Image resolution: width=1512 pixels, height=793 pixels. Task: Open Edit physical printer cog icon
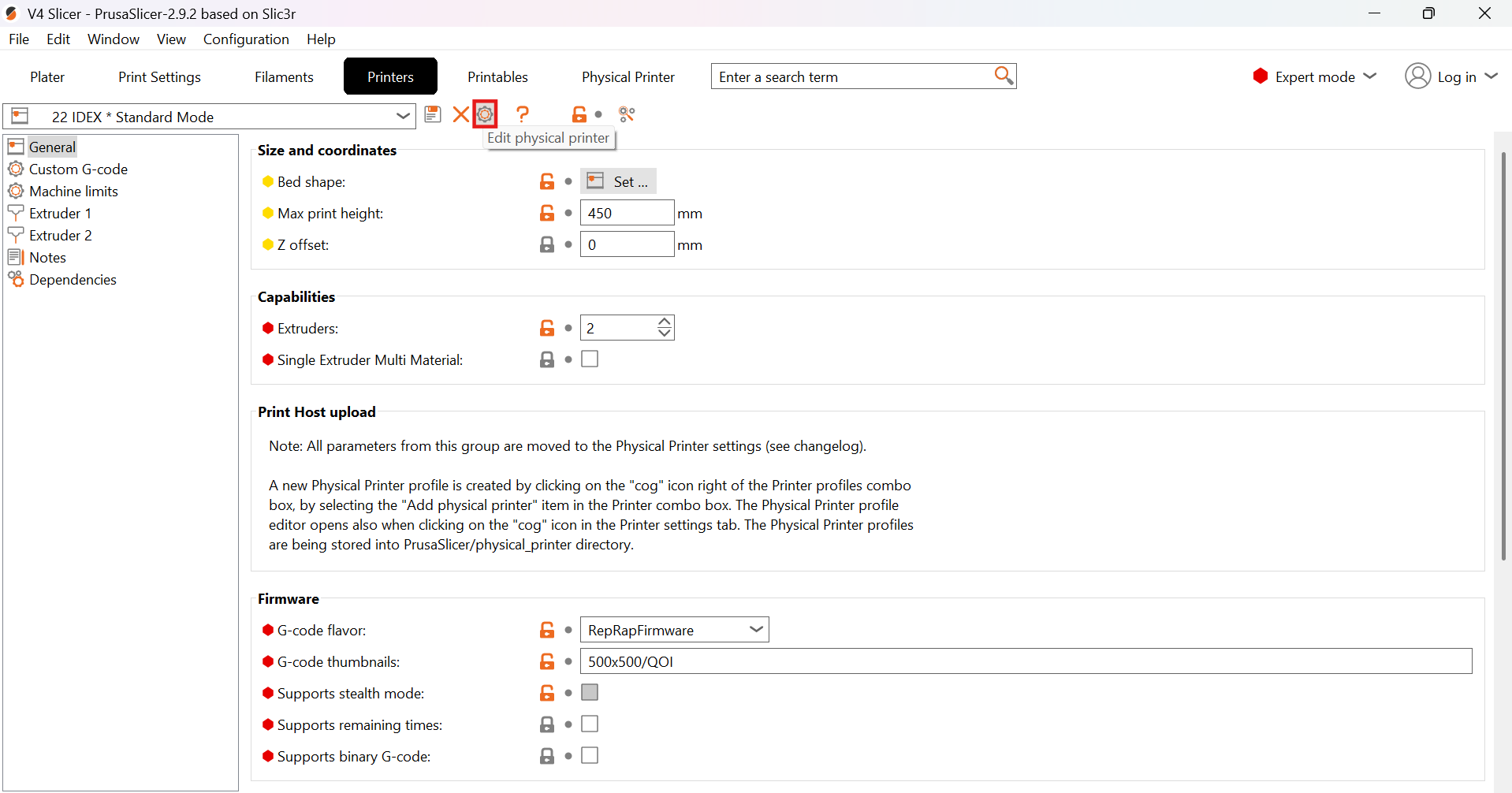[x=485, y=114]
